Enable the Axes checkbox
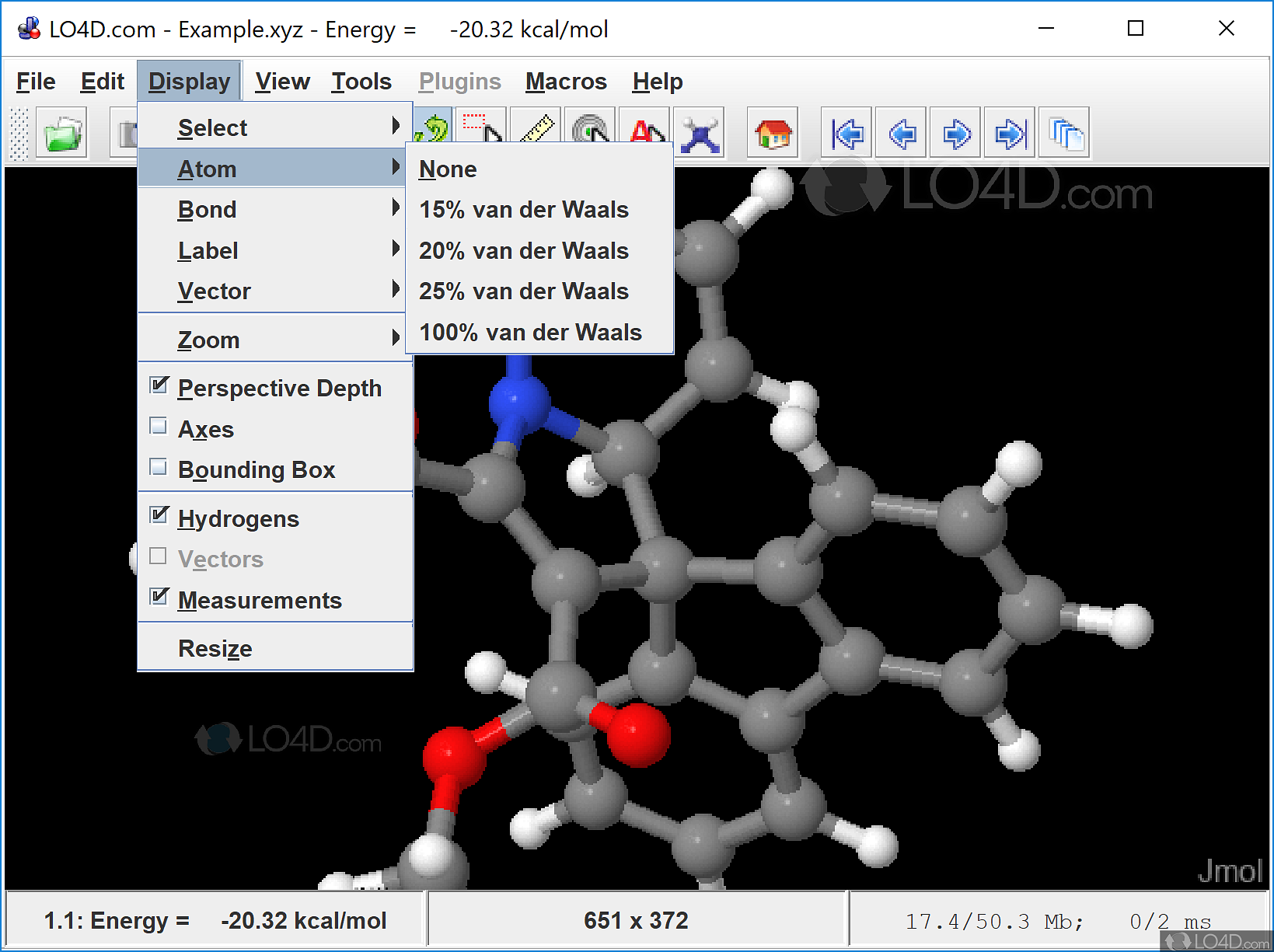 click(x=159, y=426)
